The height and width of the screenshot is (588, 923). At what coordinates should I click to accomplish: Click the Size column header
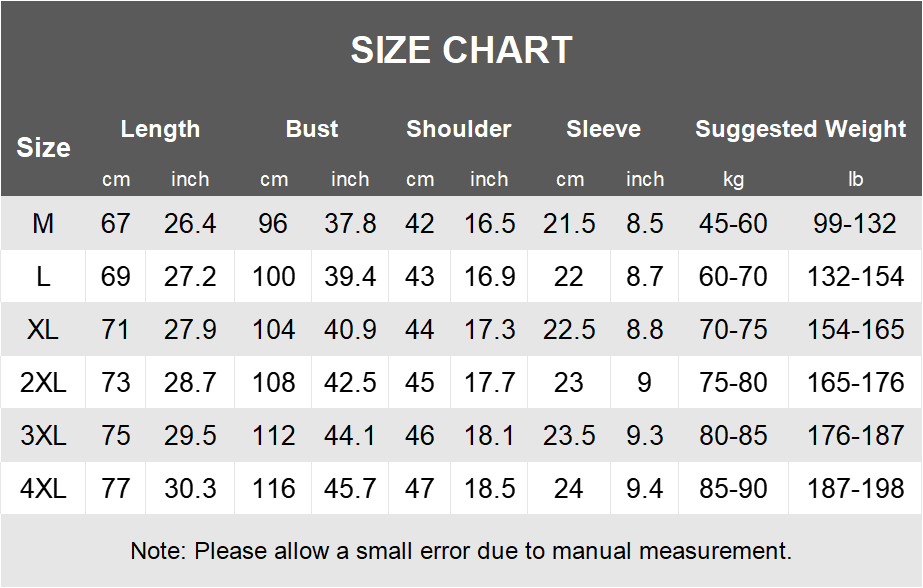[43, 148]
